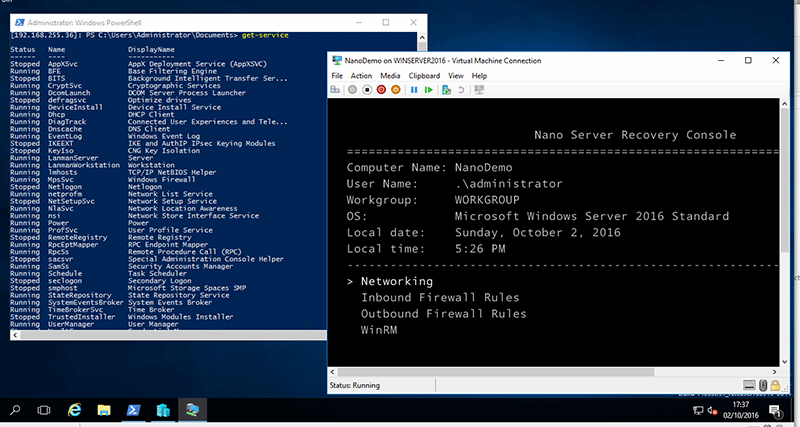Switch to PowerShell via taskbar icon

(x=133, y=410)
